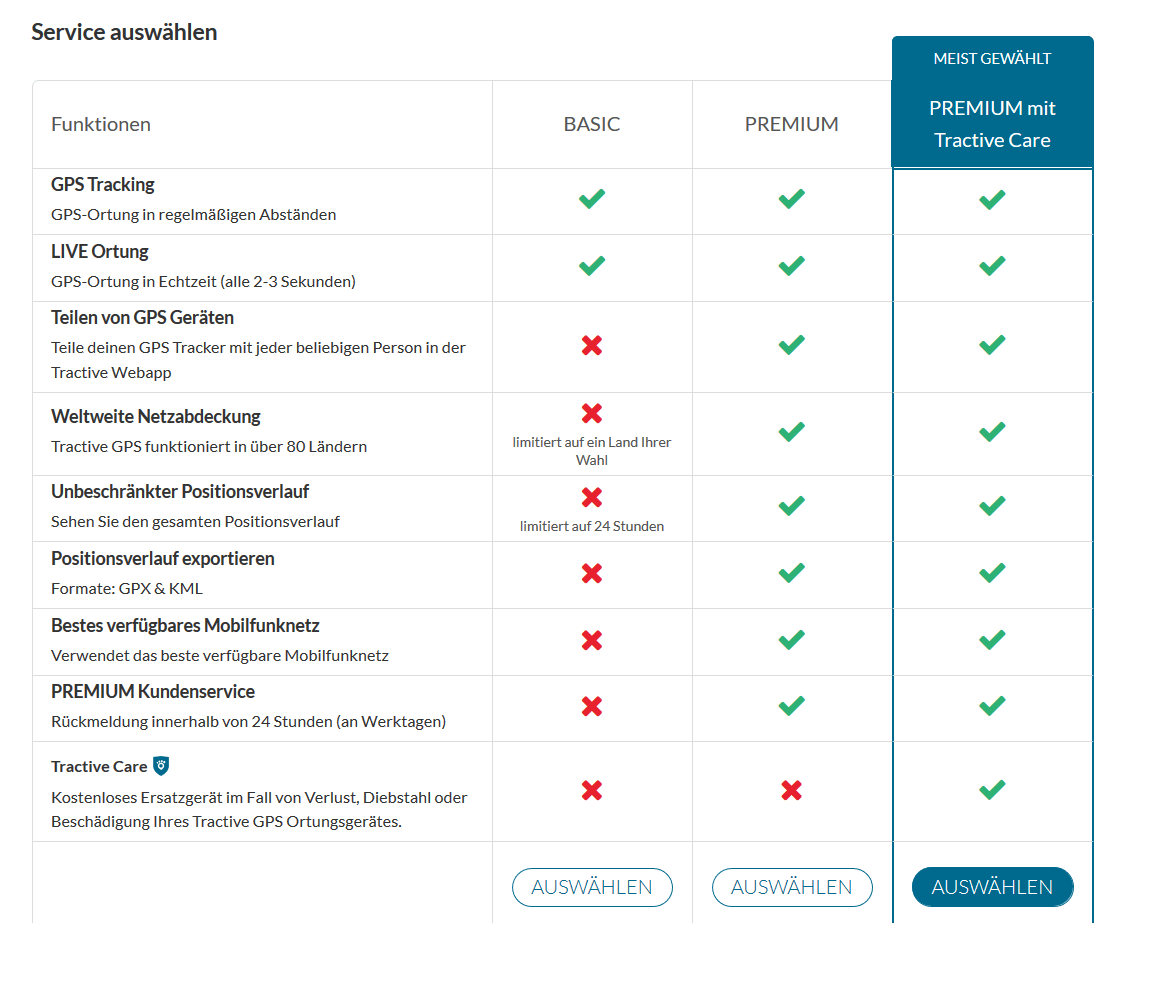Click the PREMIUM mit Tractive Care header
The width and height of the screenshot is (1156, 990).
tap(992, 124)
